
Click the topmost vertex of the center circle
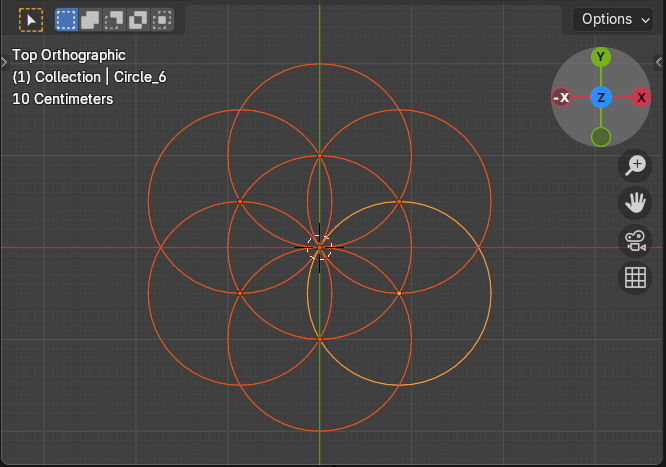coord(320,156)
